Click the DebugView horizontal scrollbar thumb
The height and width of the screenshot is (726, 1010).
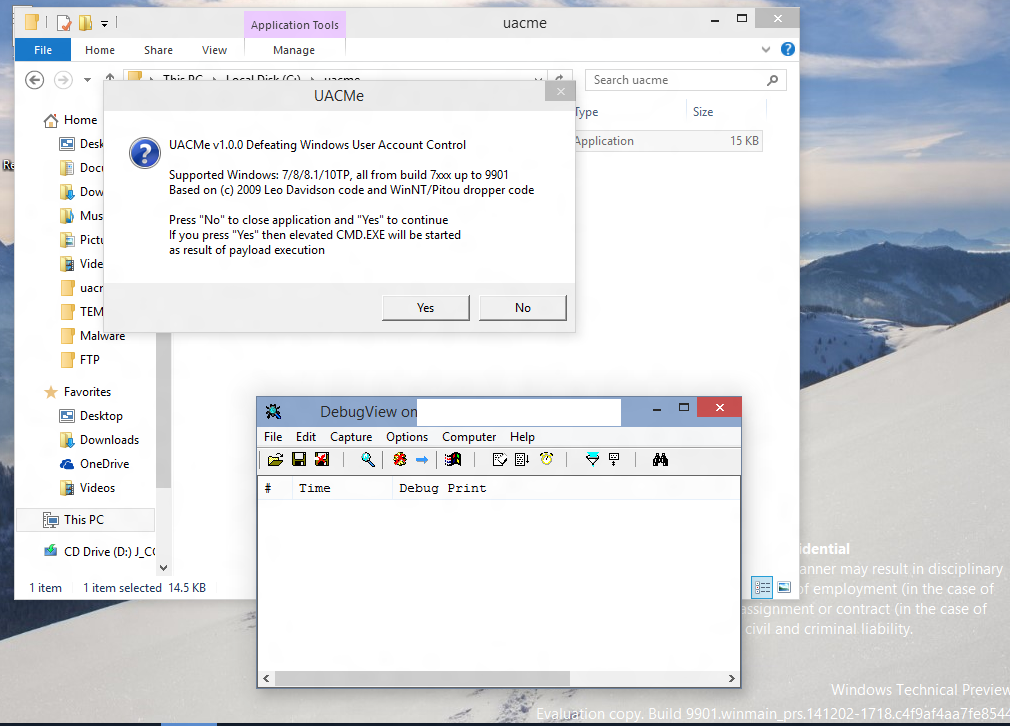click(x=422, y=677)
